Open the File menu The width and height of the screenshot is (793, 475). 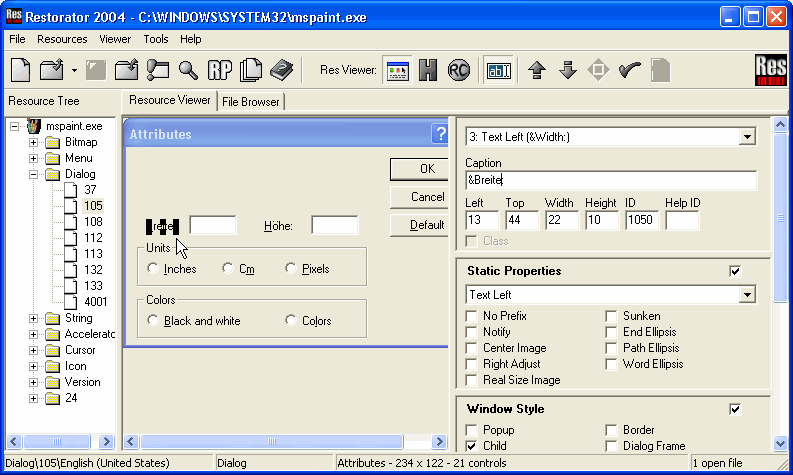(17, 39)
